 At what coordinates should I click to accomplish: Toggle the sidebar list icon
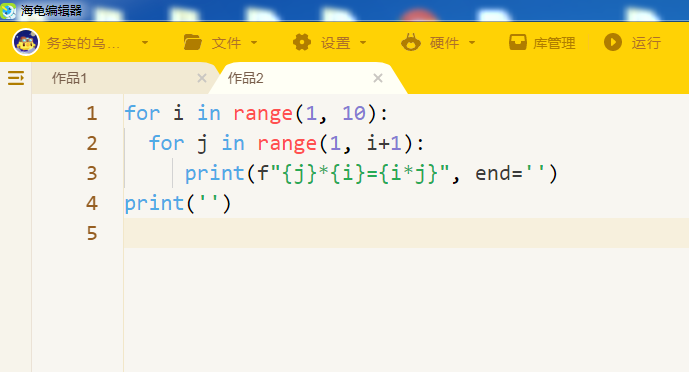(16, 78)
